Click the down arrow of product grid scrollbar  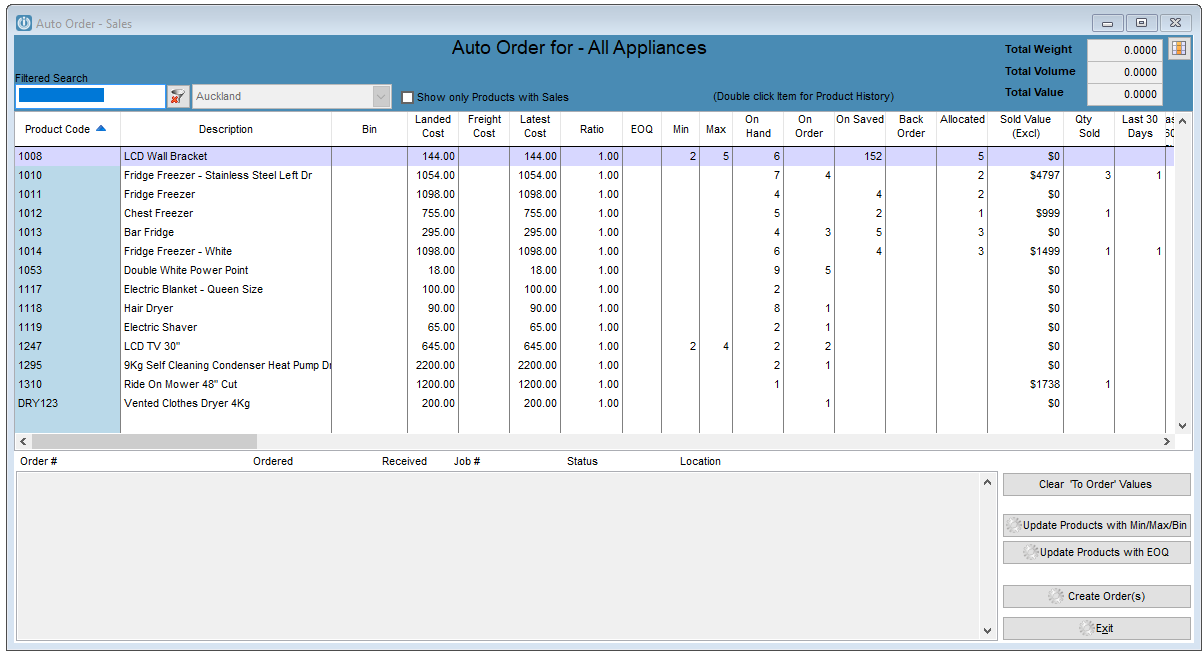point(1182,425)
